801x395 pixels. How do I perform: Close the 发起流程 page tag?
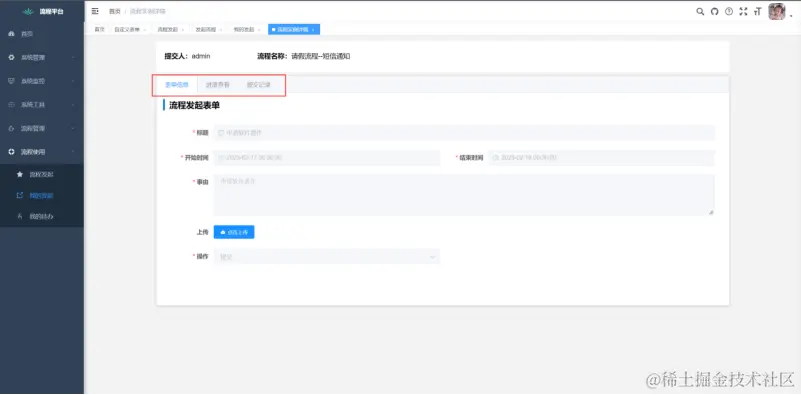tap(221, 30)
